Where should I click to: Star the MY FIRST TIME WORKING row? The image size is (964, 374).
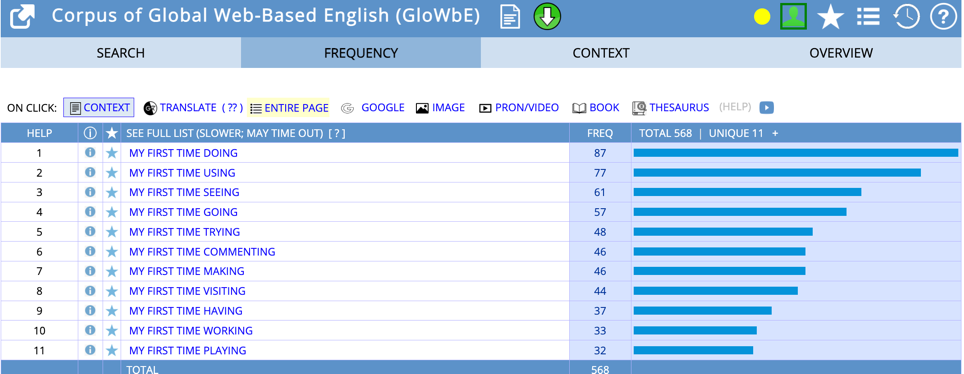pos(111,330)
